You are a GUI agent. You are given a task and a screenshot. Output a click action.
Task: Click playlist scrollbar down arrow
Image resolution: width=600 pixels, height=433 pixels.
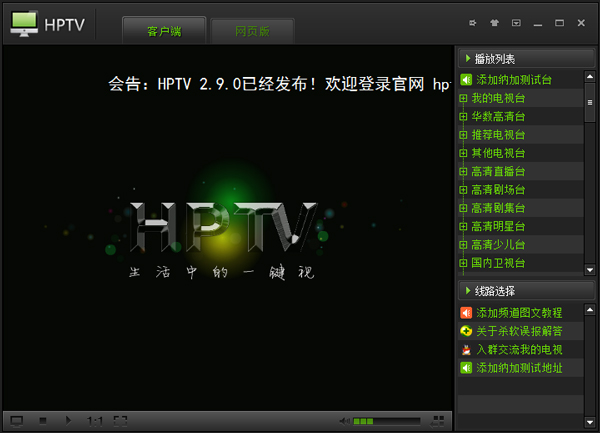pos(590,270)
